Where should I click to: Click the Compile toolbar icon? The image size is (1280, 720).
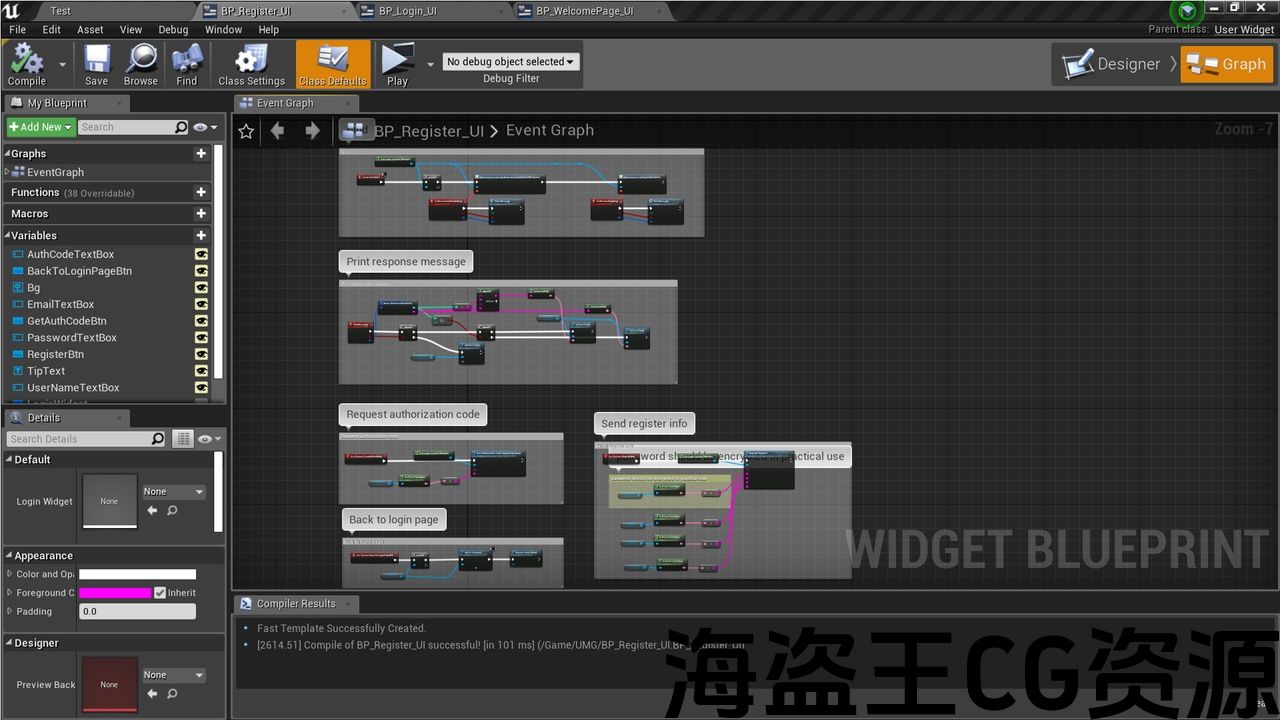point(27,60)
